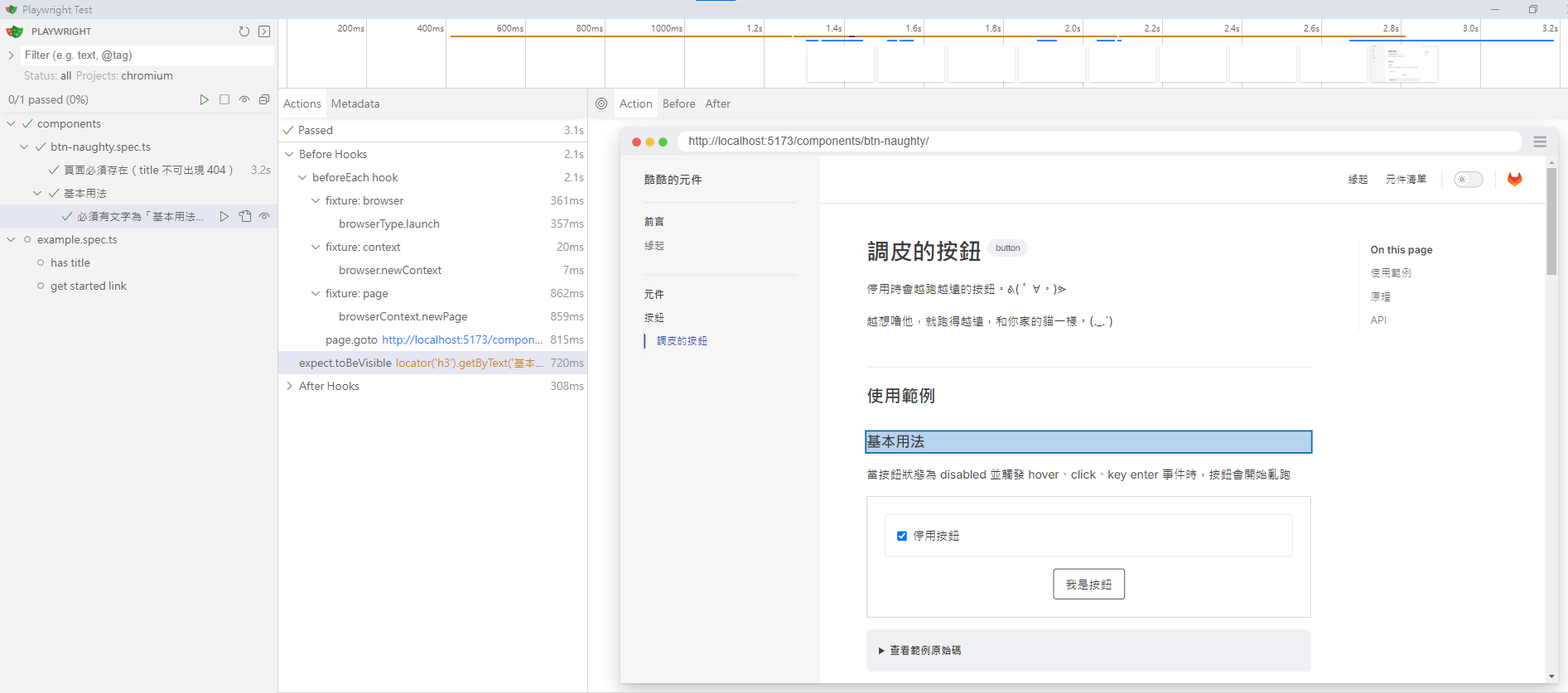Screen dimensions: 1568x693
Task: Toggle watch all eye icon
Action: pyautogui.click(x=244, y=99)
